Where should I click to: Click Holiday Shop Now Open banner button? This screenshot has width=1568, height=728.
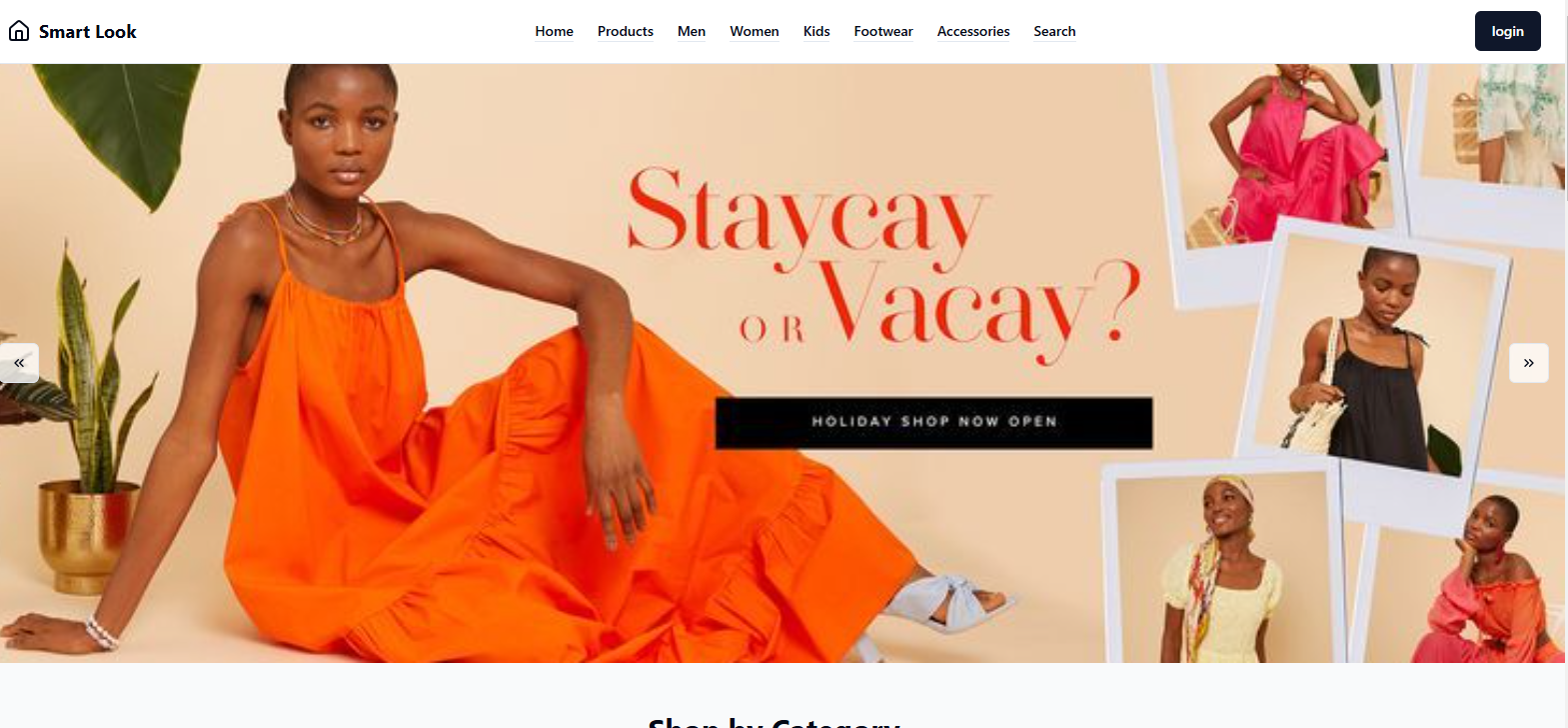click(933, 422)
